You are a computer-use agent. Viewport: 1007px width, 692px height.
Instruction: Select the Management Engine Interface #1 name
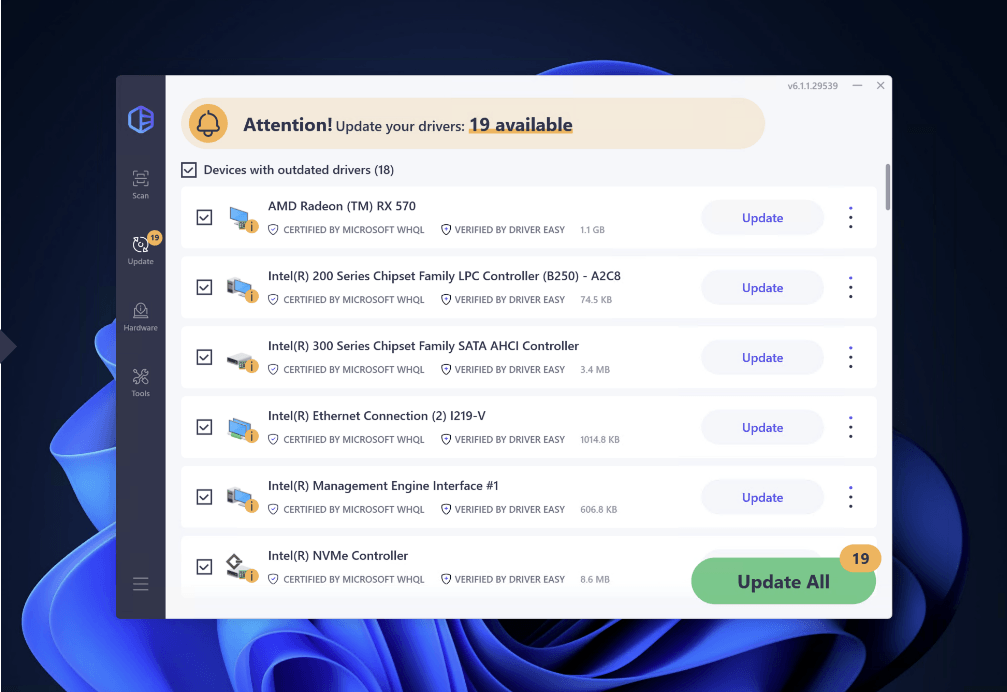coord(383,486)
